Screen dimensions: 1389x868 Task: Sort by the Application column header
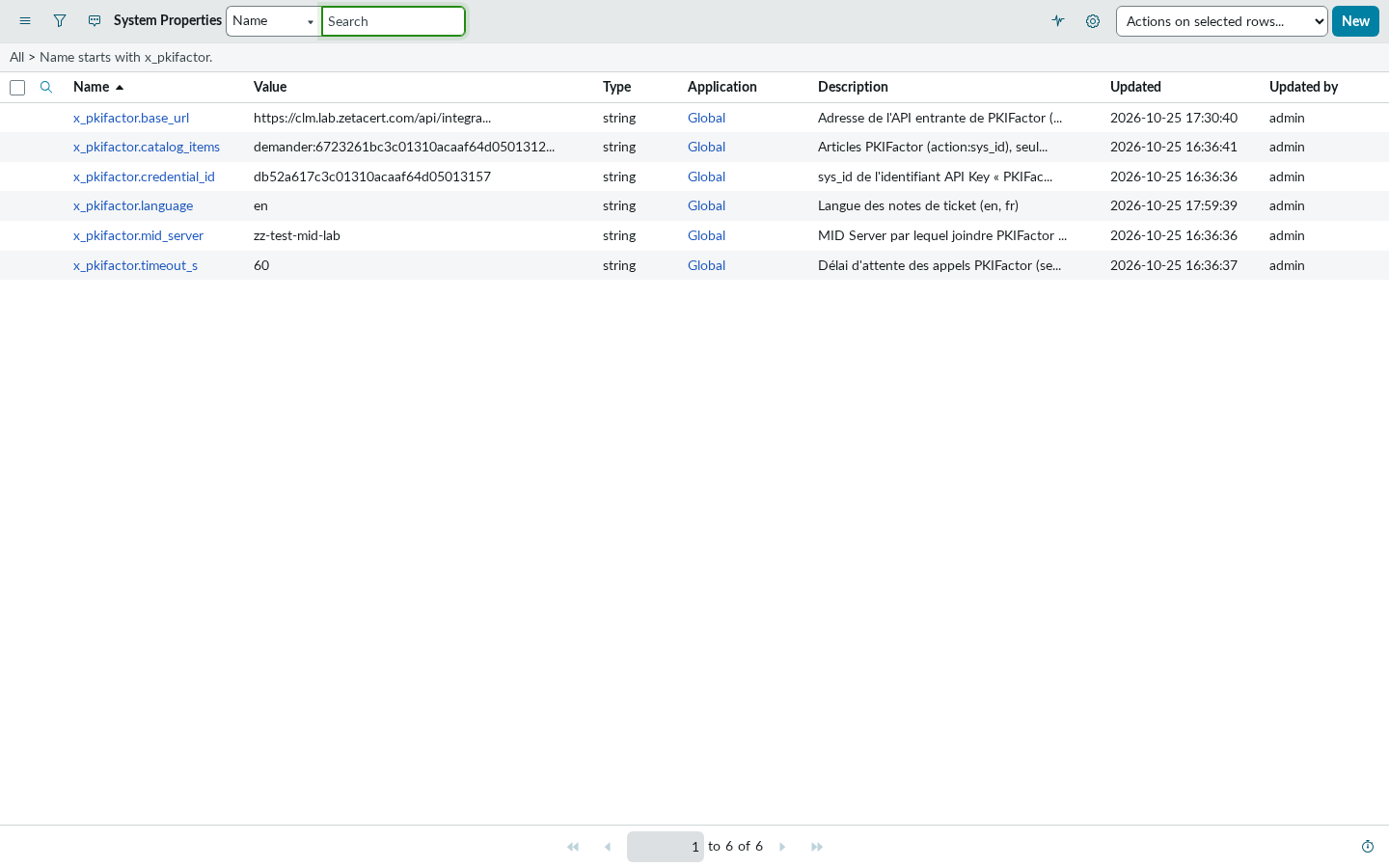(x=722, y=87)
